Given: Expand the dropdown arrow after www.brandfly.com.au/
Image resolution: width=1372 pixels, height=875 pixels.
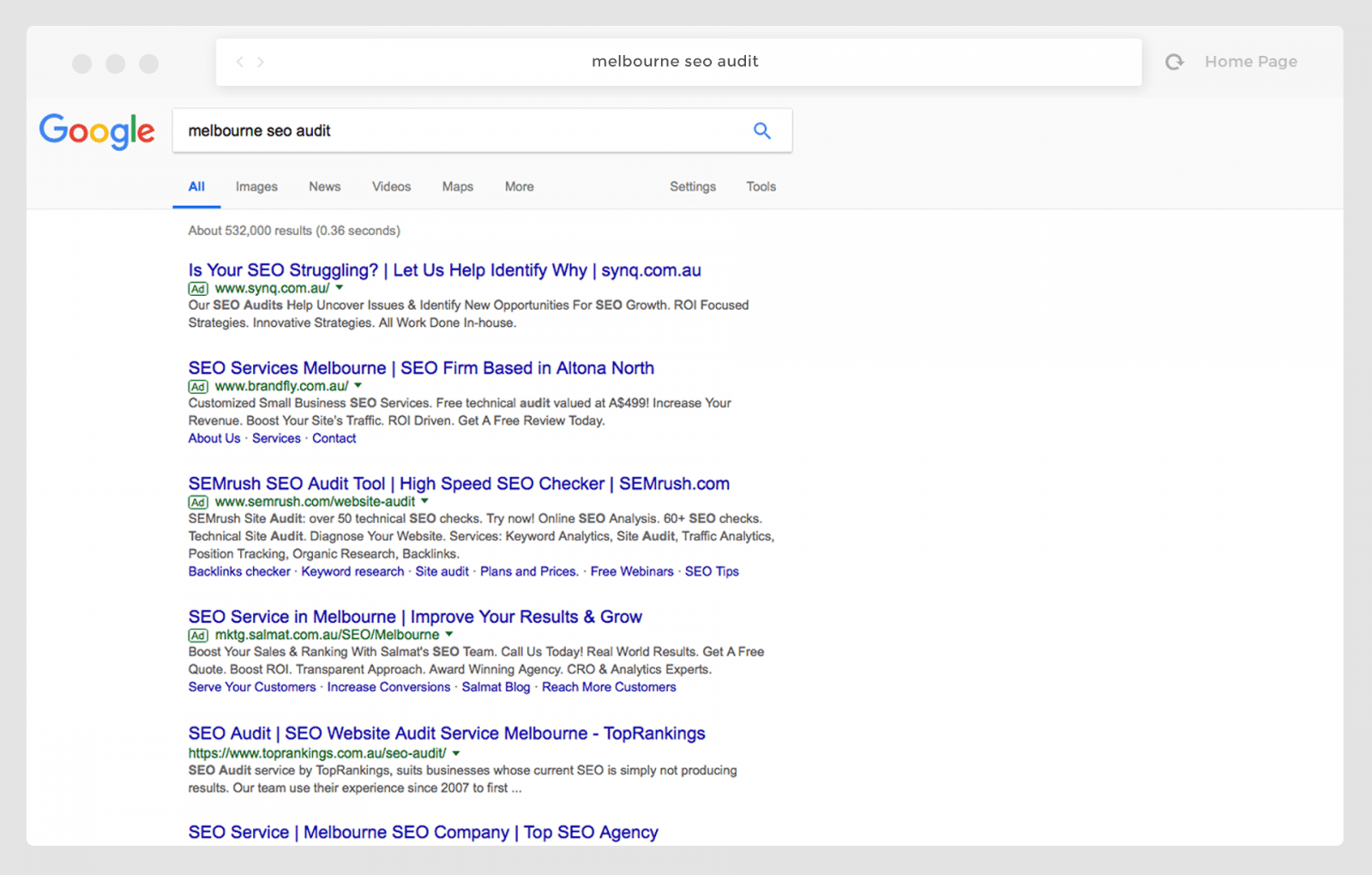Looking at the screenshot, I should 358,386.
